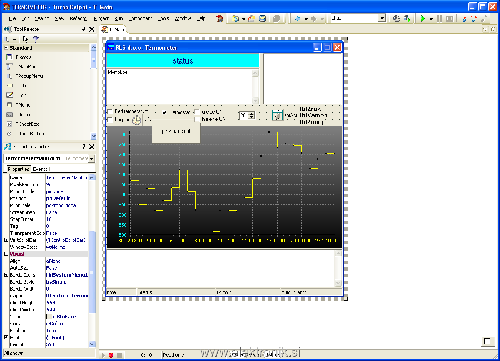
Task: Open the Back history dropdown arrow
Action: [x=306, y=19]
